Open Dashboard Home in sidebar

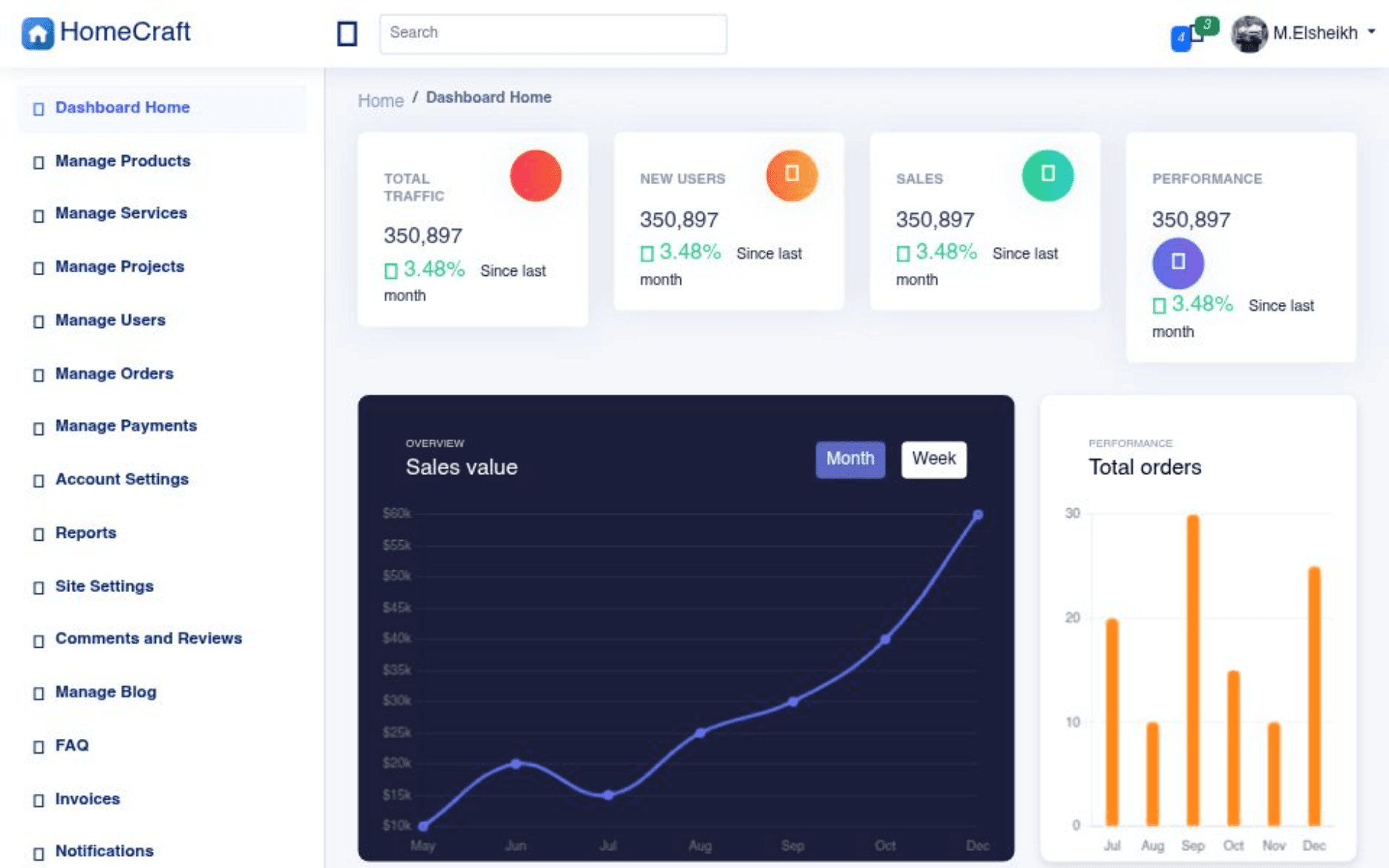point(162,108)
